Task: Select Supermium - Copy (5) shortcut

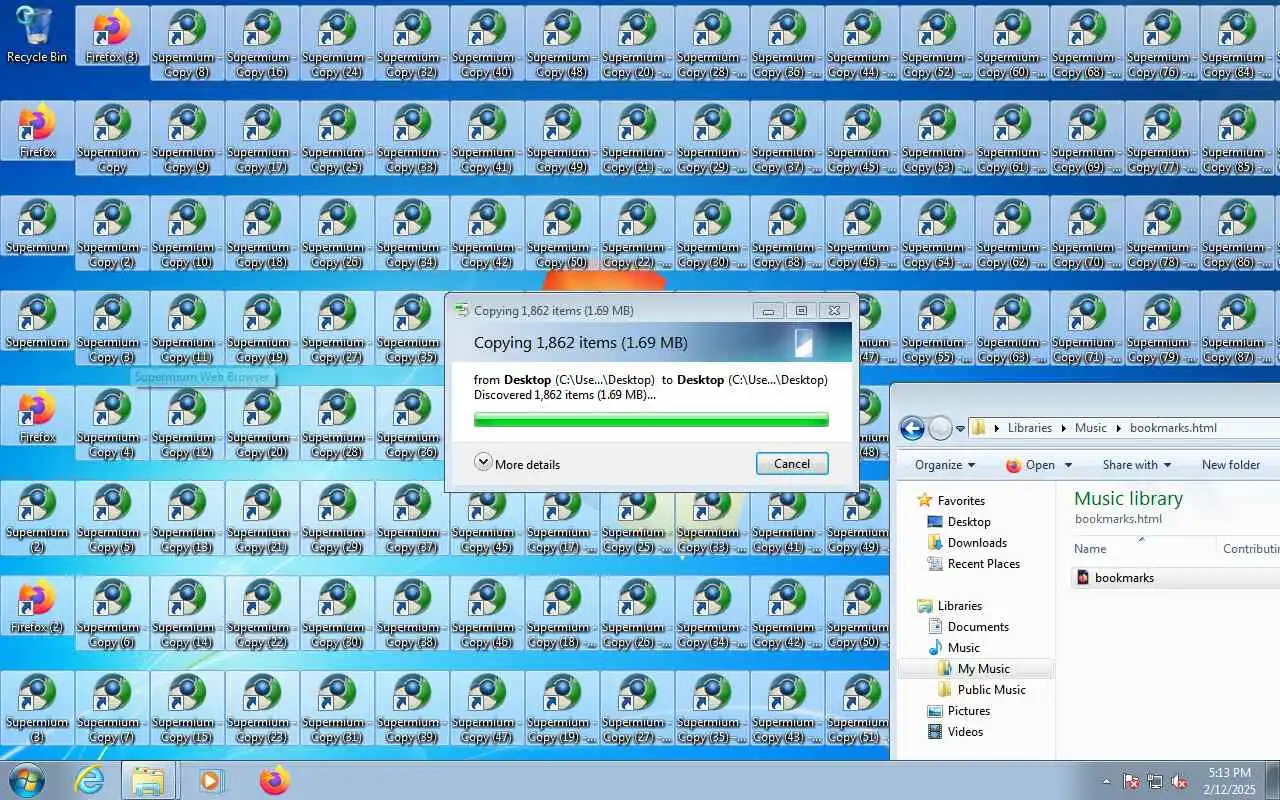Action: tap(112, 518)
